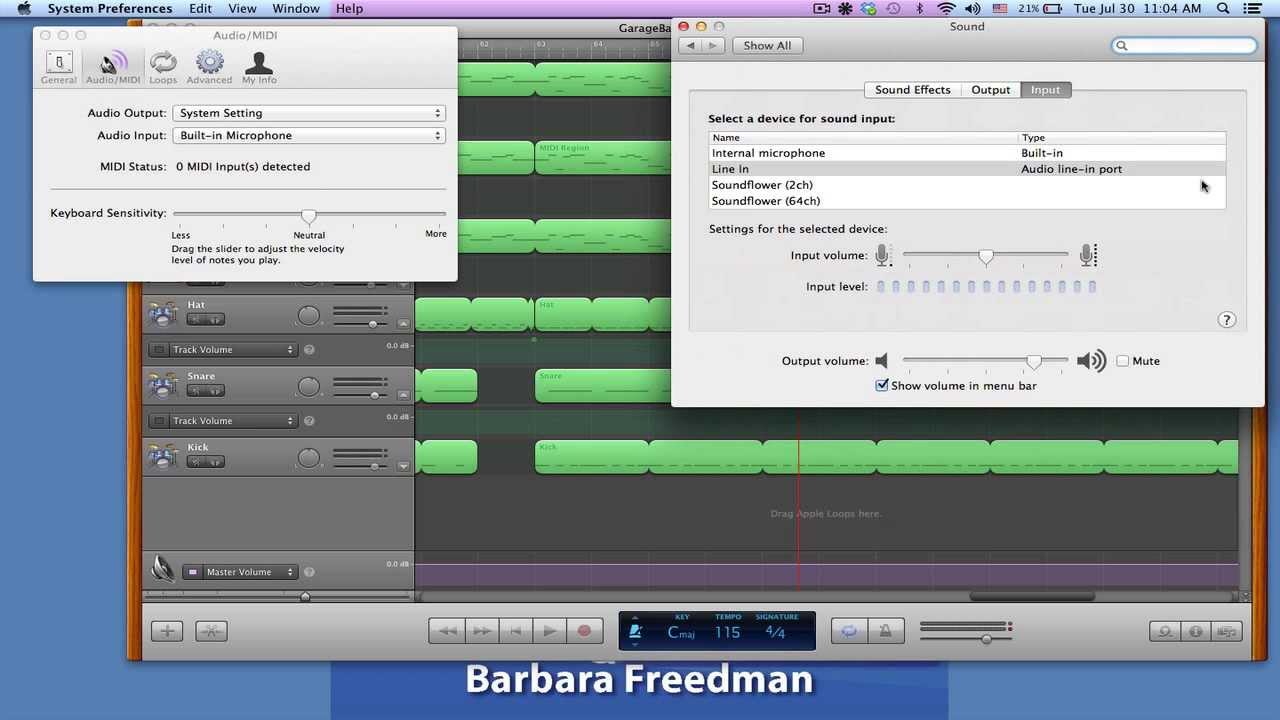Click the Snare track drum kit icon
This screenshot has width=1280, height=720.
tap(163, 385)
